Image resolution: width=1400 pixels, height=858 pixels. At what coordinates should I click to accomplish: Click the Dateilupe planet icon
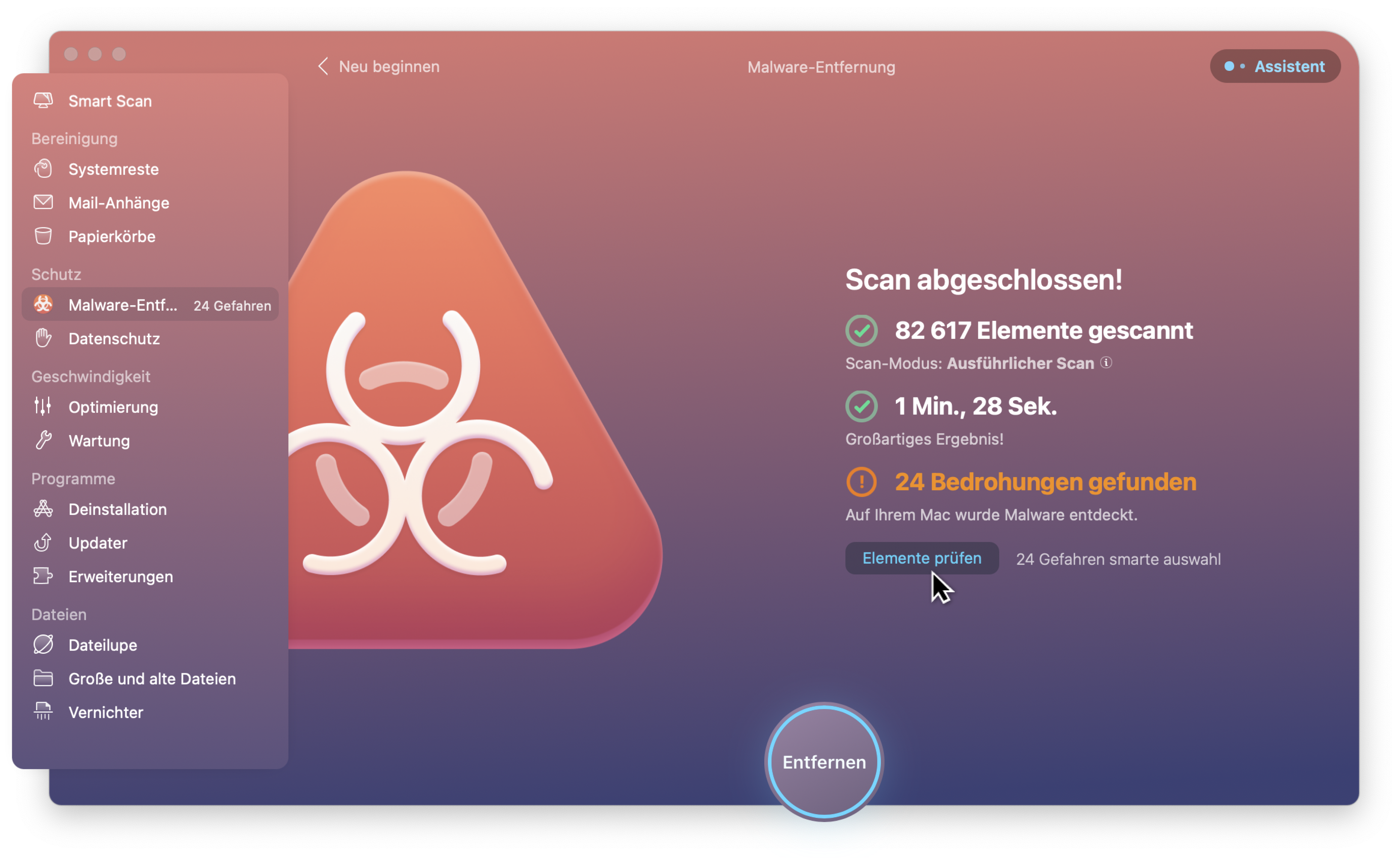(43, 644)
